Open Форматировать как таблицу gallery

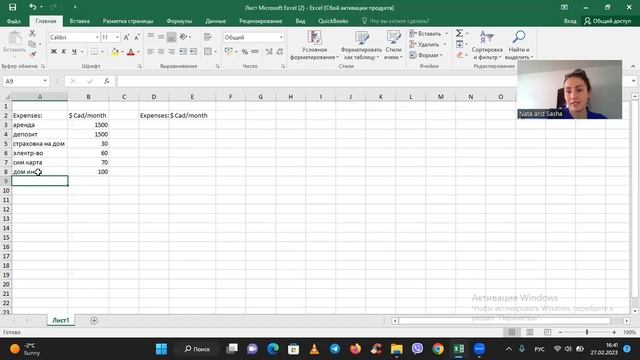pyautogui.click(x=361, y=45)
